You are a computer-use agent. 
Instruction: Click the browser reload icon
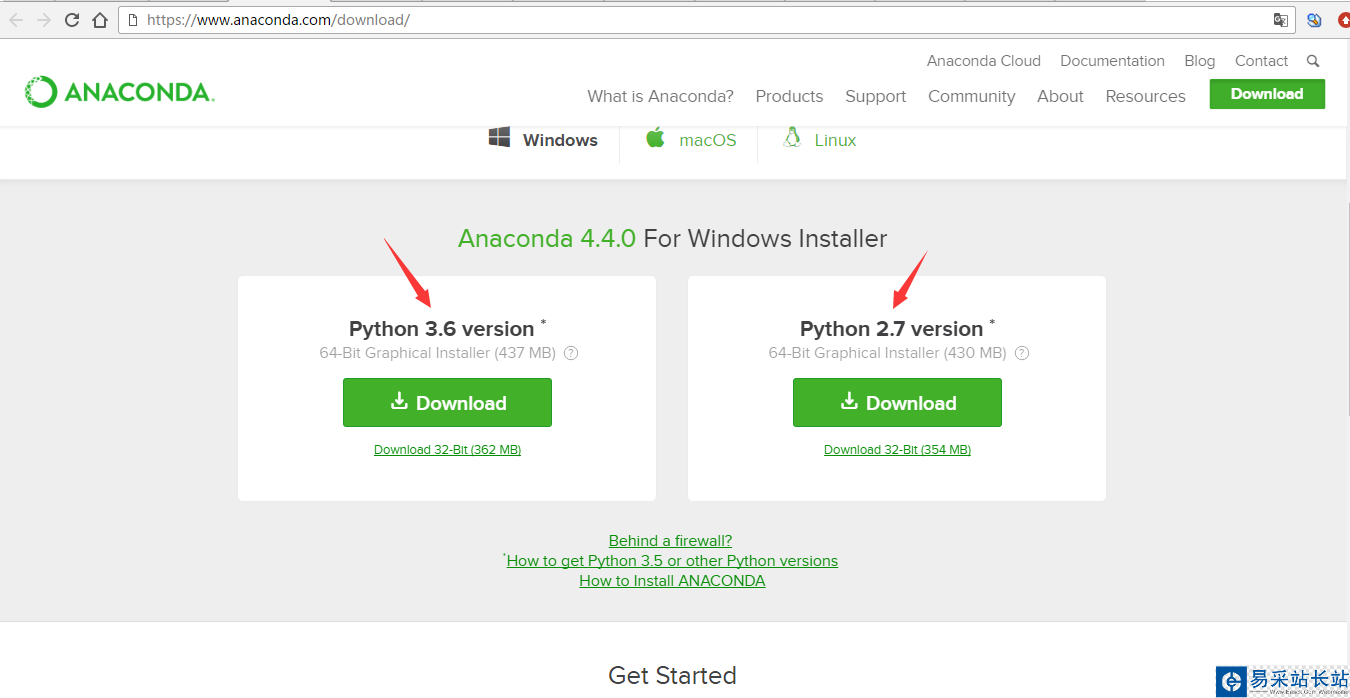tap(72, 20)
